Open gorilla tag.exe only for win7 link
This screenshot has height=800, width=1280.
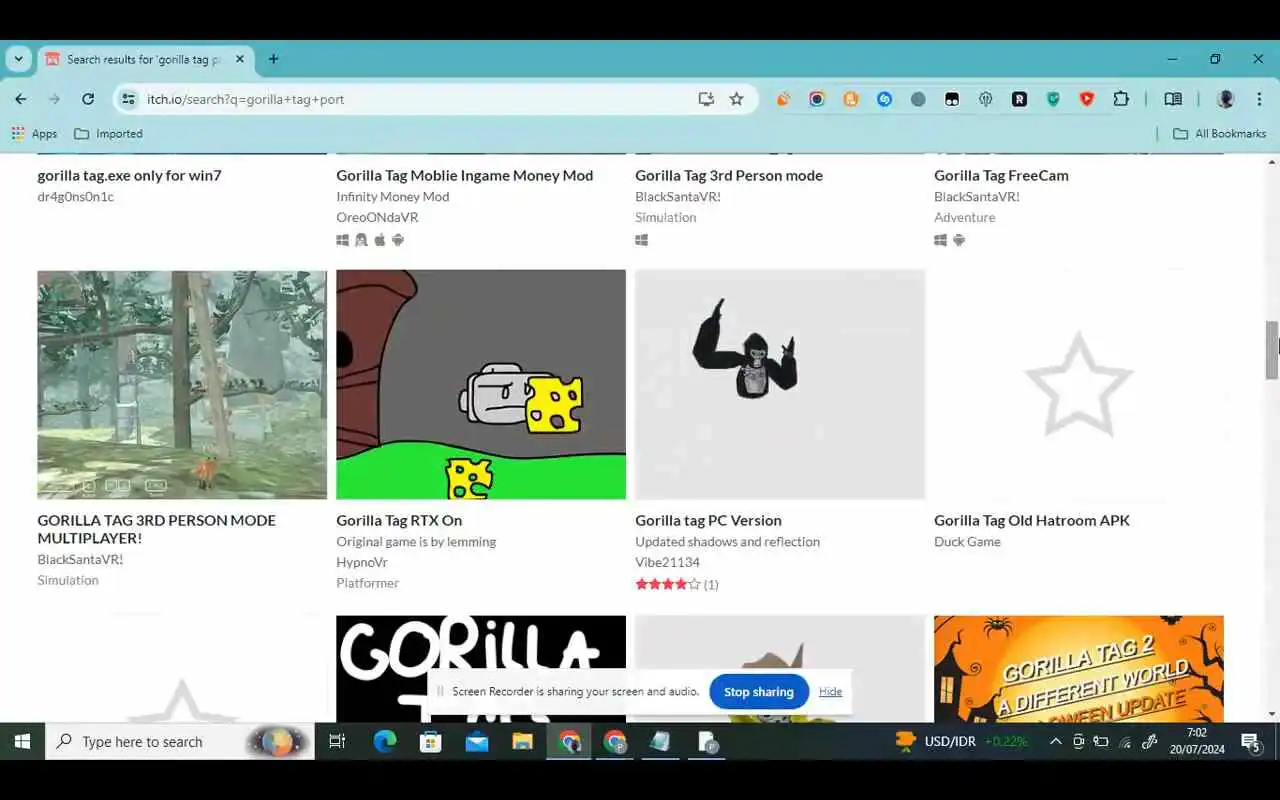pos(130,175)
